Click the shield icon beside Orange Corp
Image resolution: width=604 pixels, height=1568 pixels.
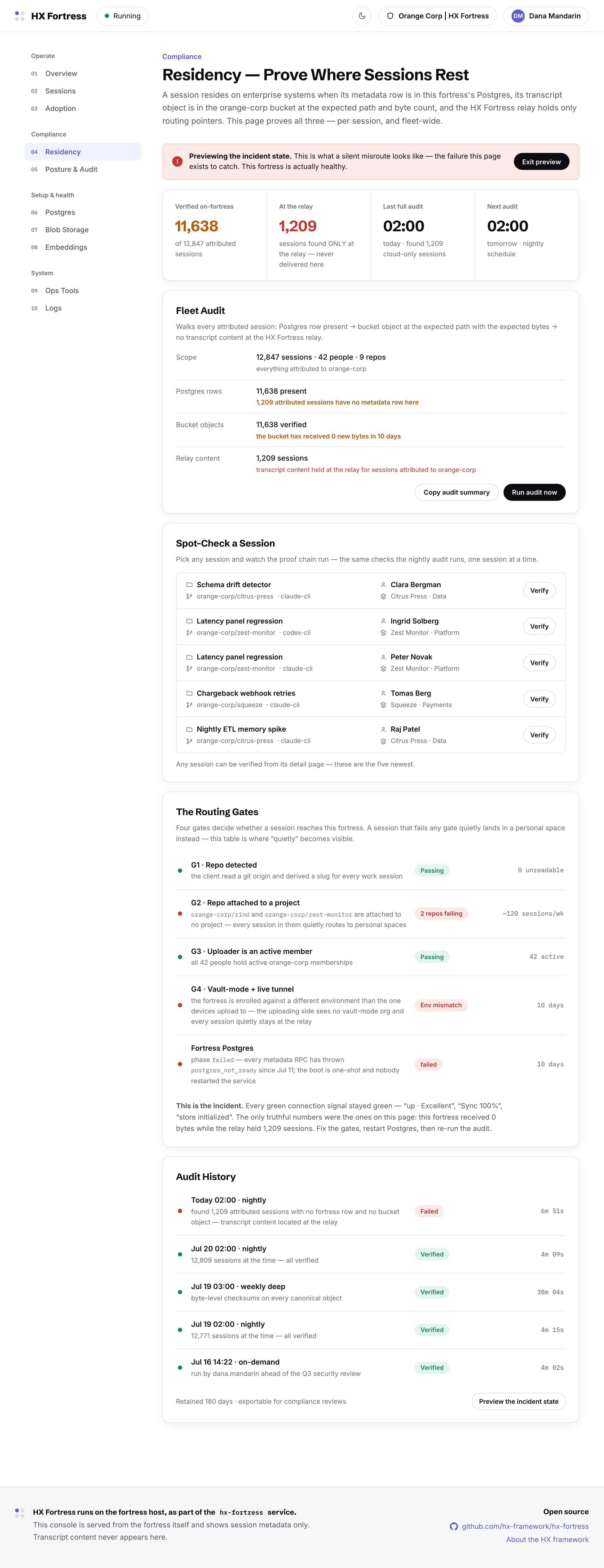coord(390,16)
